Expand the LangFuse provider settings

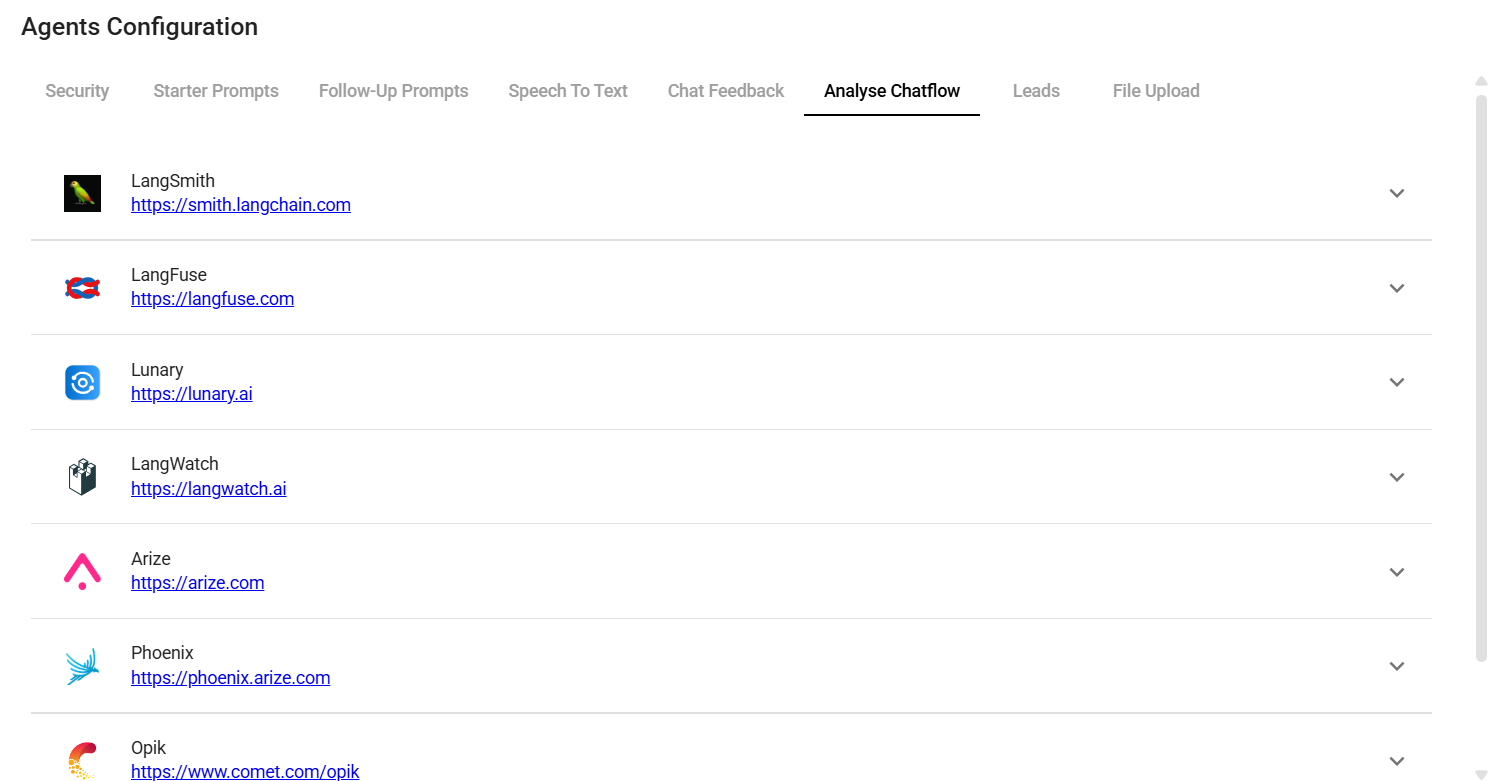coord(1396,287)
